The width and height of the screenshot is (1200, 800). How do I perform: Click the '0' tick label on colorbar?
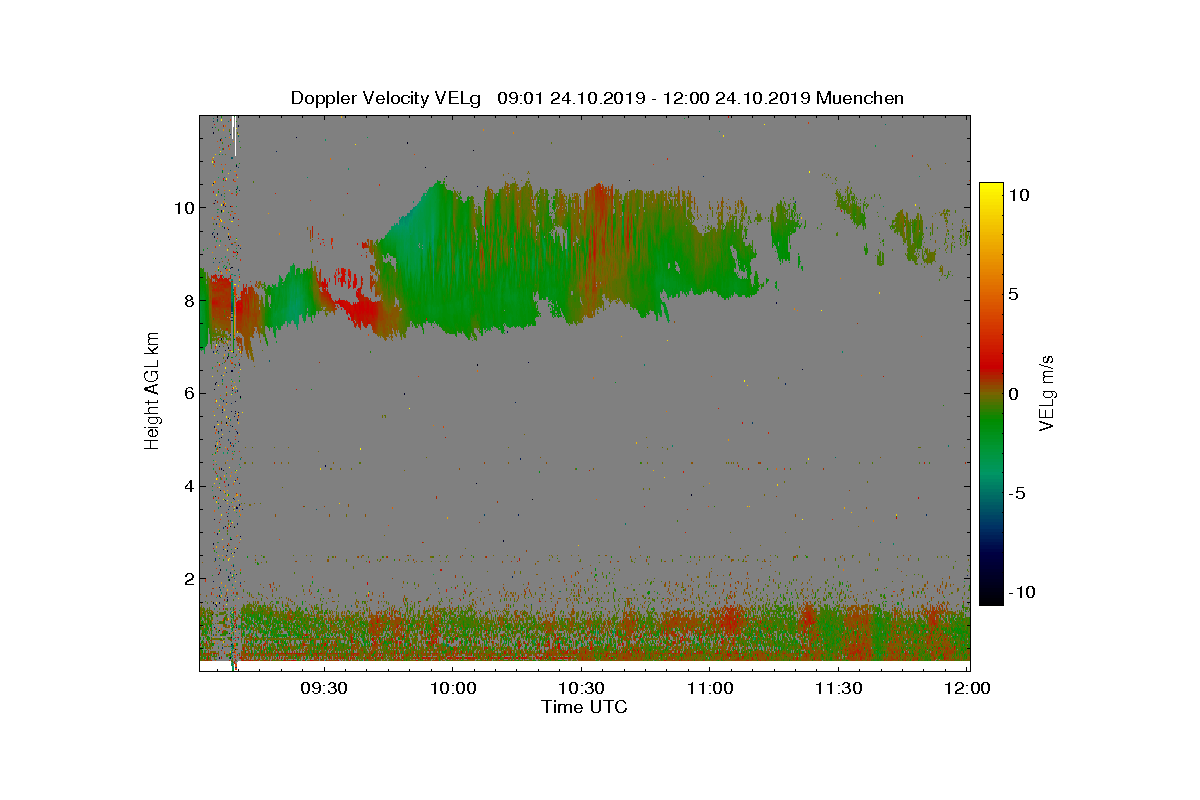[x=1013, y=394]
